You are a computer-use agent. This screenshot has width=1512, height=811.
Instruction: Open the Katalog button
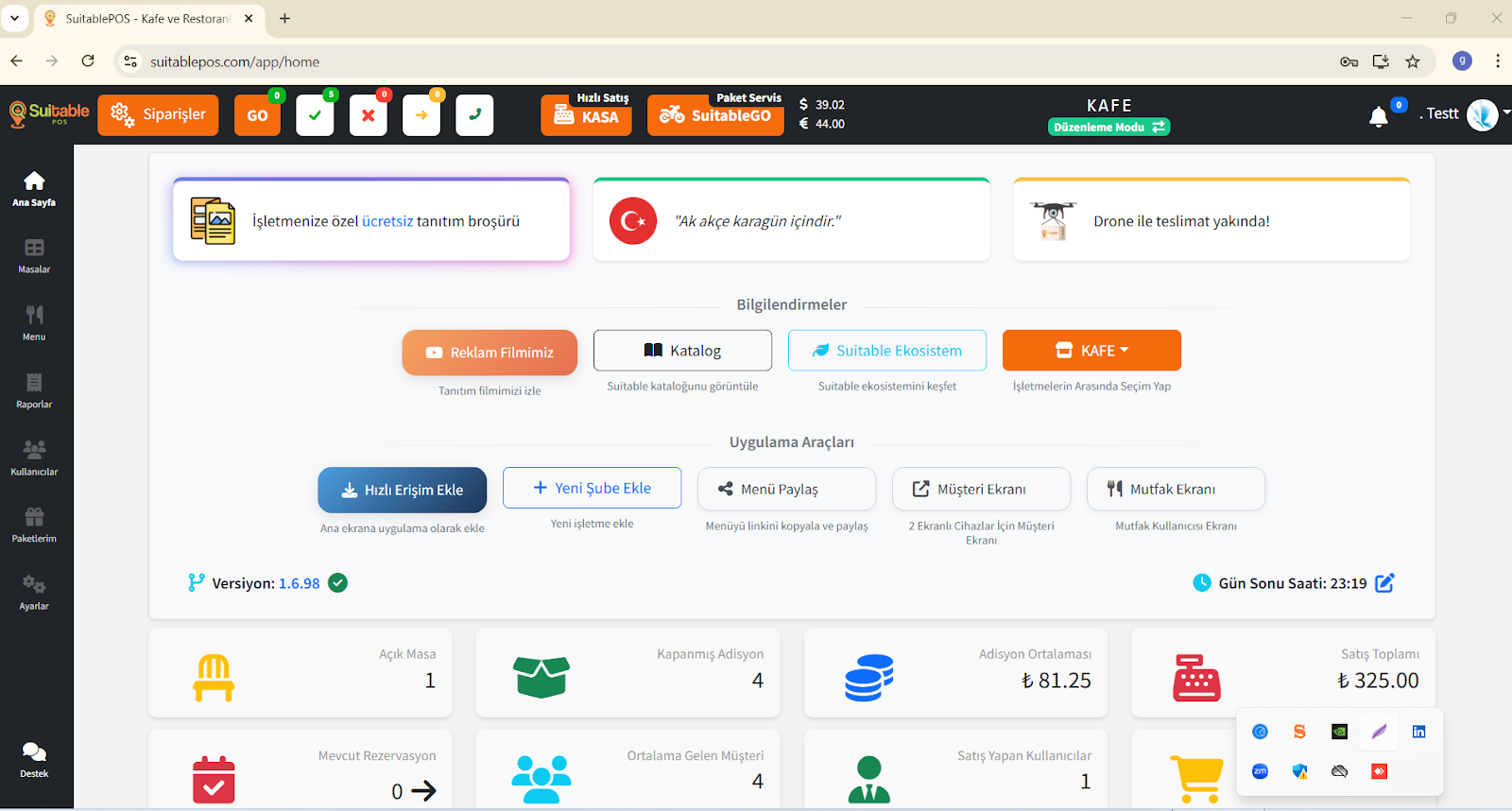click(682, 351)
